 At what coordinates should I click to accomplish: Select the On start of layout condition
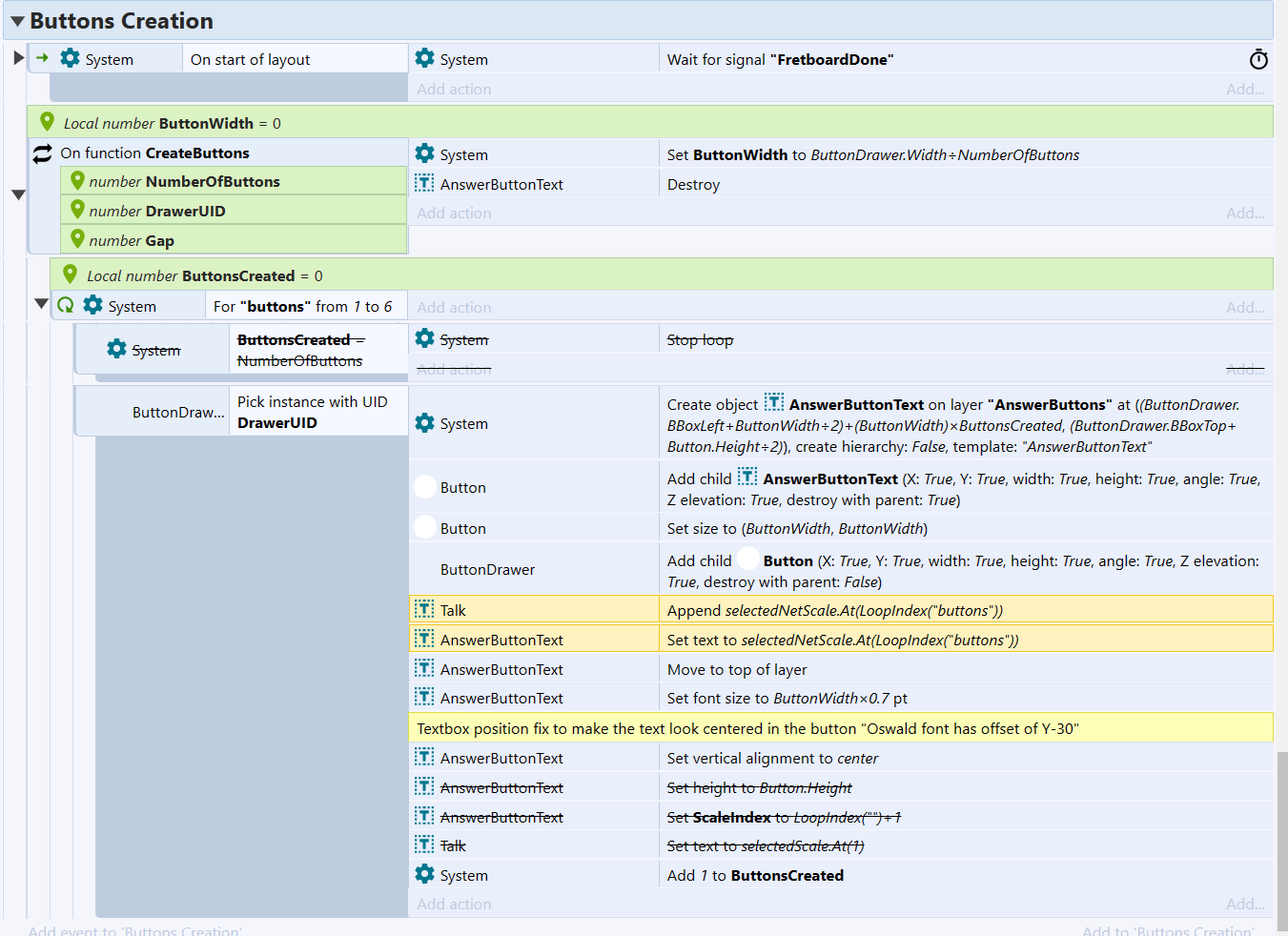pyautogui.click(x=295, y=59)
